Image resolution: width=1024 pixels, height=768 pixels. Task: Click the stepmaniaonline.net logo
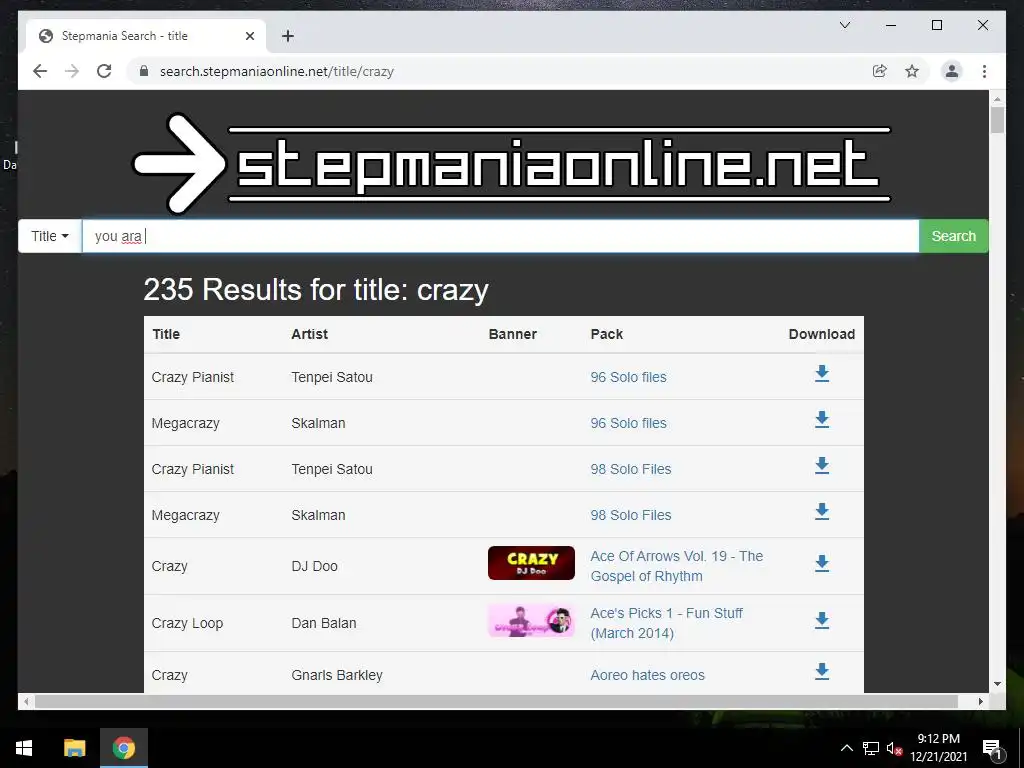tap(512, 163)
